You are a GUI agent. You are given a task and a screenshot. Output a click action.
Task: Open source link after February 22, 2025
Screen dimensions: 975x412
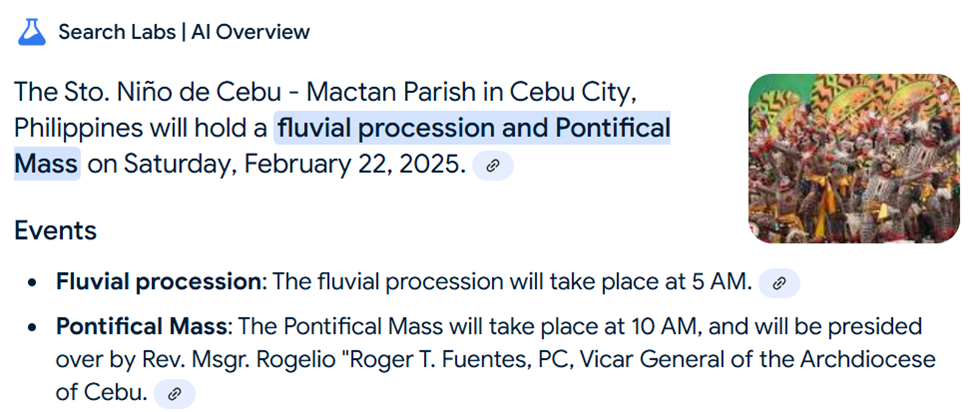tap(493, 165)
